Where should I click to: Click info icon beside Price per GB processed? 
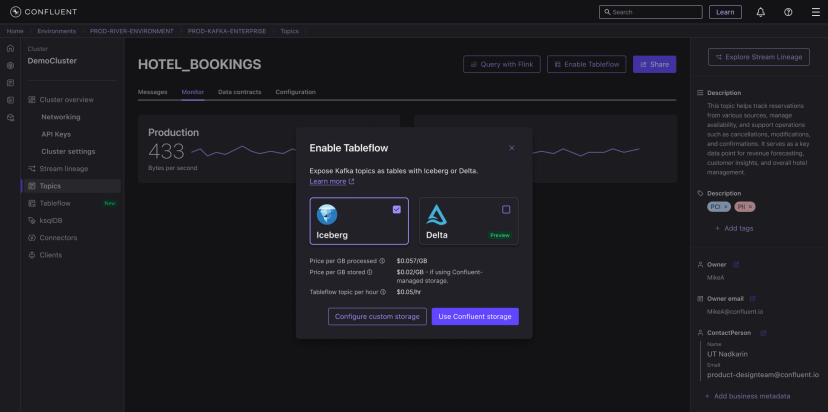[x=382, y=261]
